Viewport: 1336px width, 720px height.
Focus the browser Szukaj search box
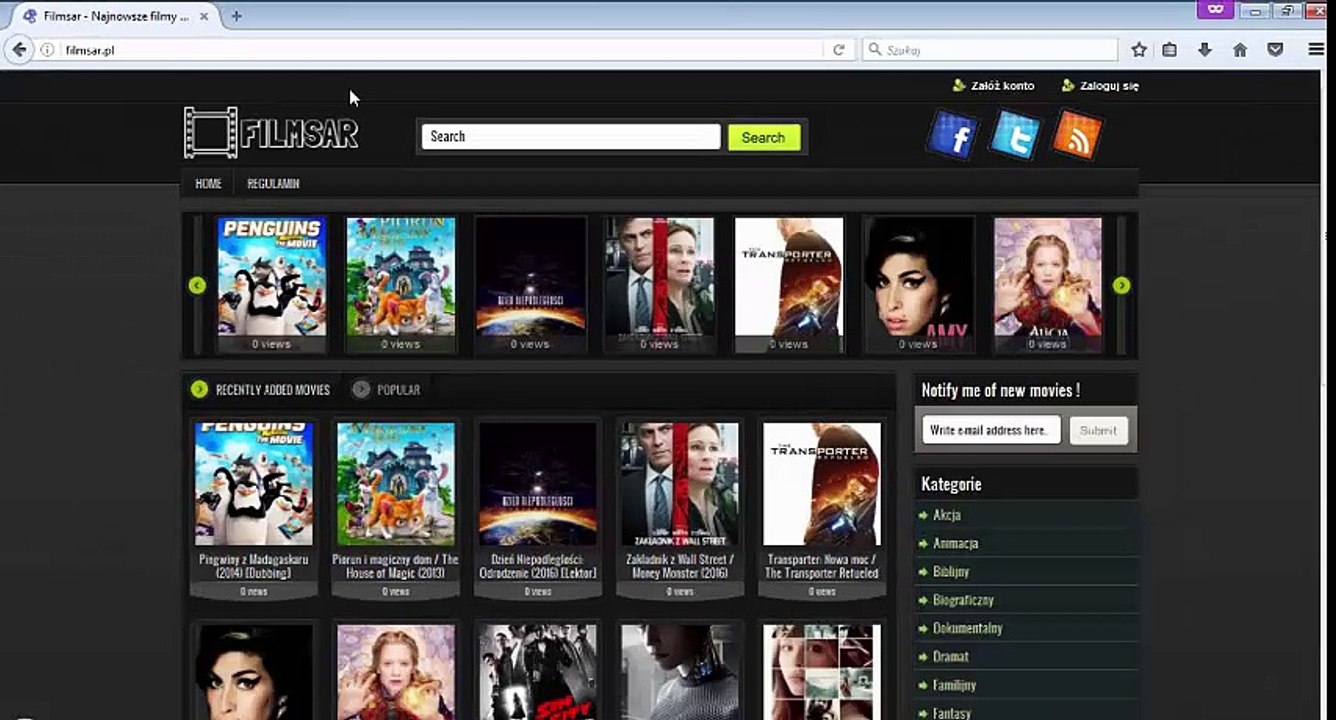pos(990,50)
